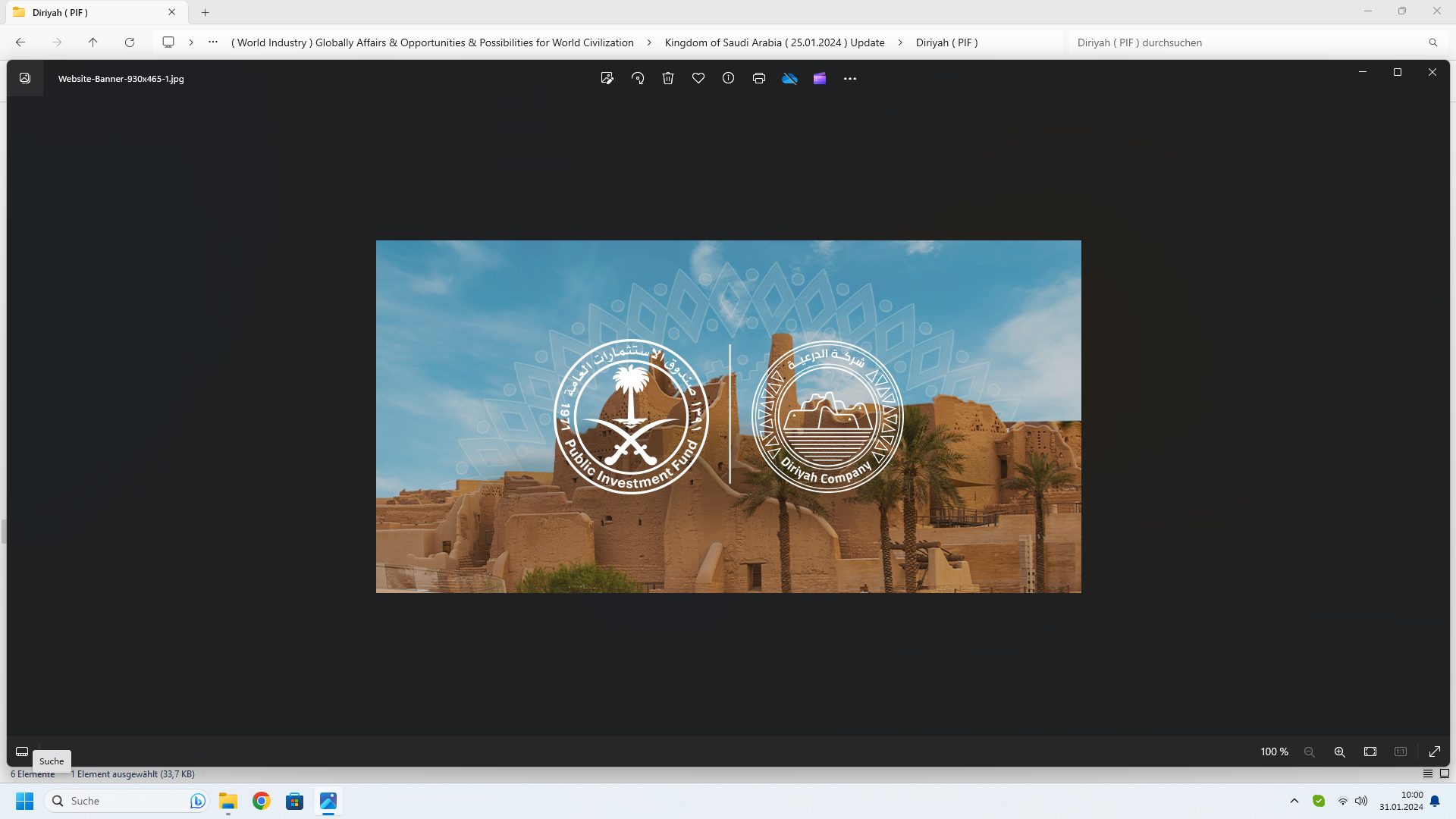The height and width of the screenshot is (819, 1456).
Task: Click the 6 Elemente status bar text
Action: point(33,774)
